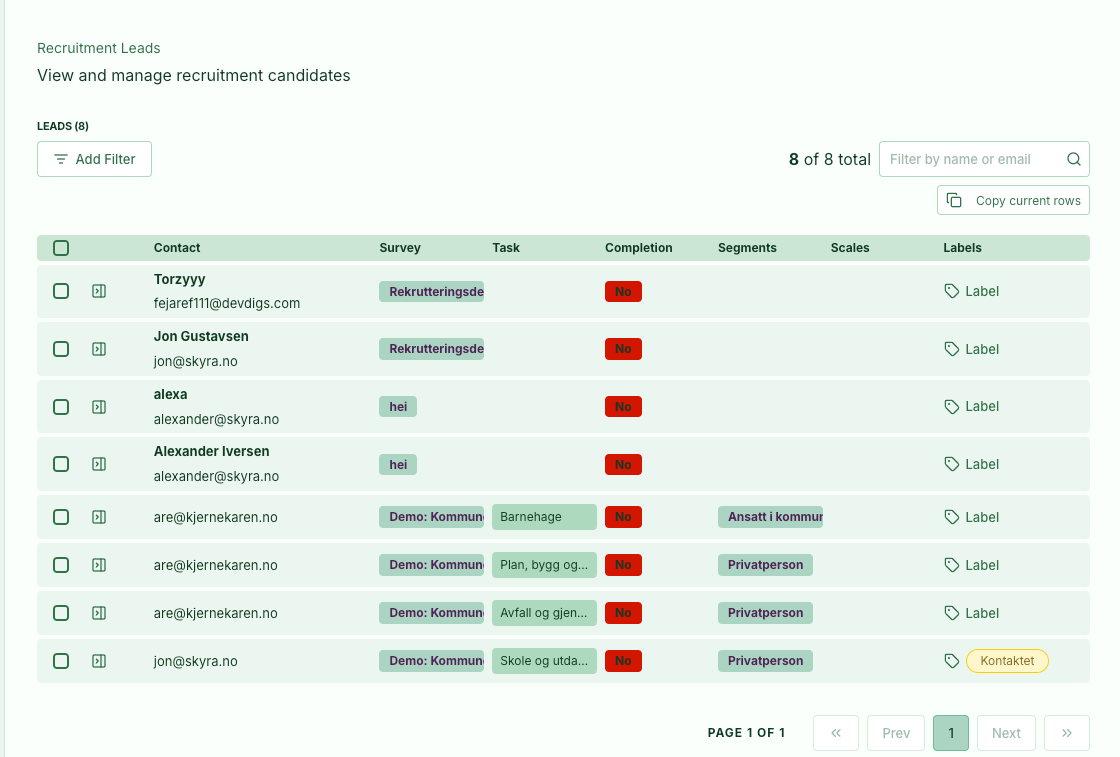
Task: Check the Torzyyy row checkbox
Action: [x=61, y=291]
